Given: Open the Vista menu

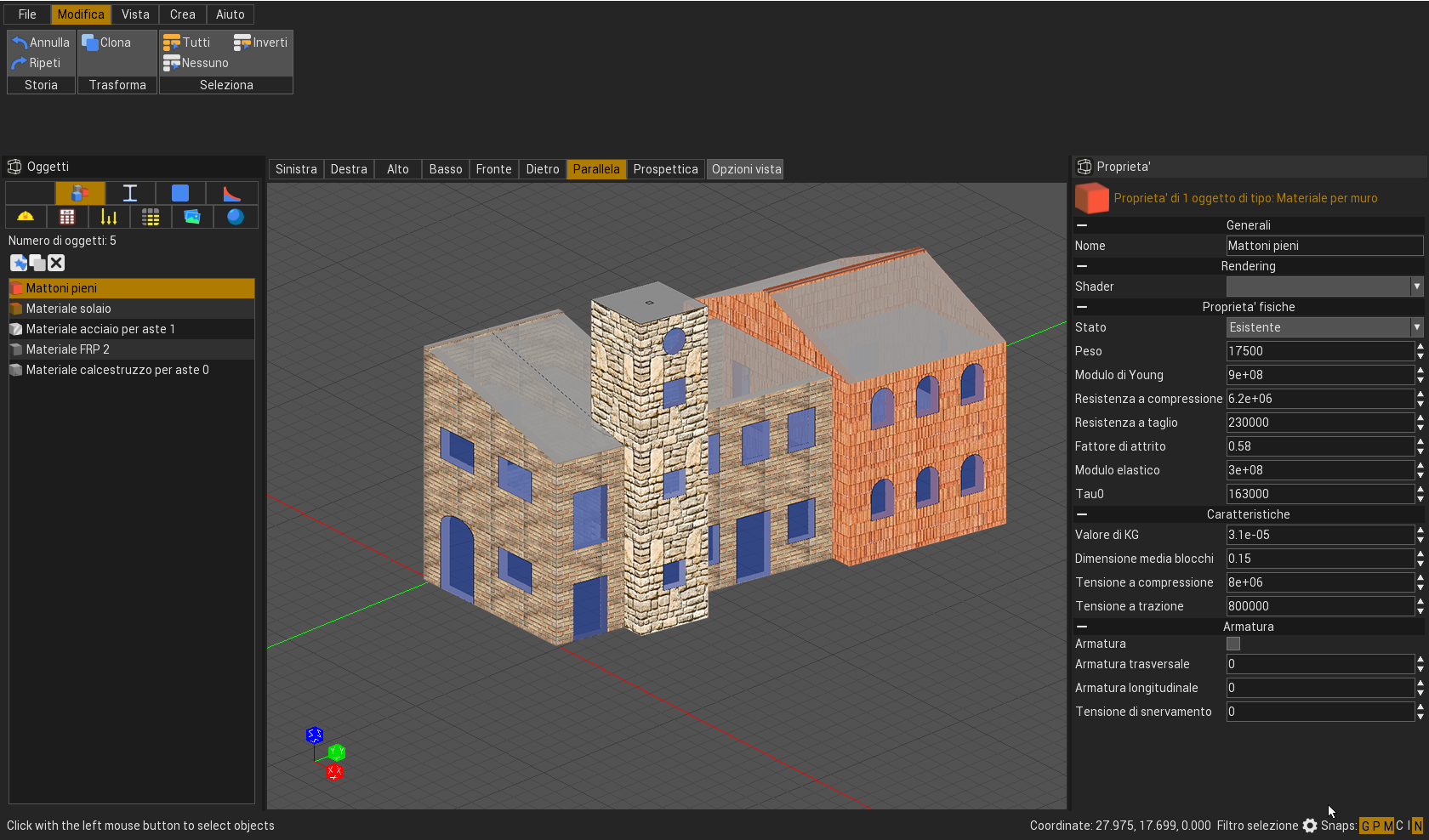Looking at the screenshot, I should point(135,14).
